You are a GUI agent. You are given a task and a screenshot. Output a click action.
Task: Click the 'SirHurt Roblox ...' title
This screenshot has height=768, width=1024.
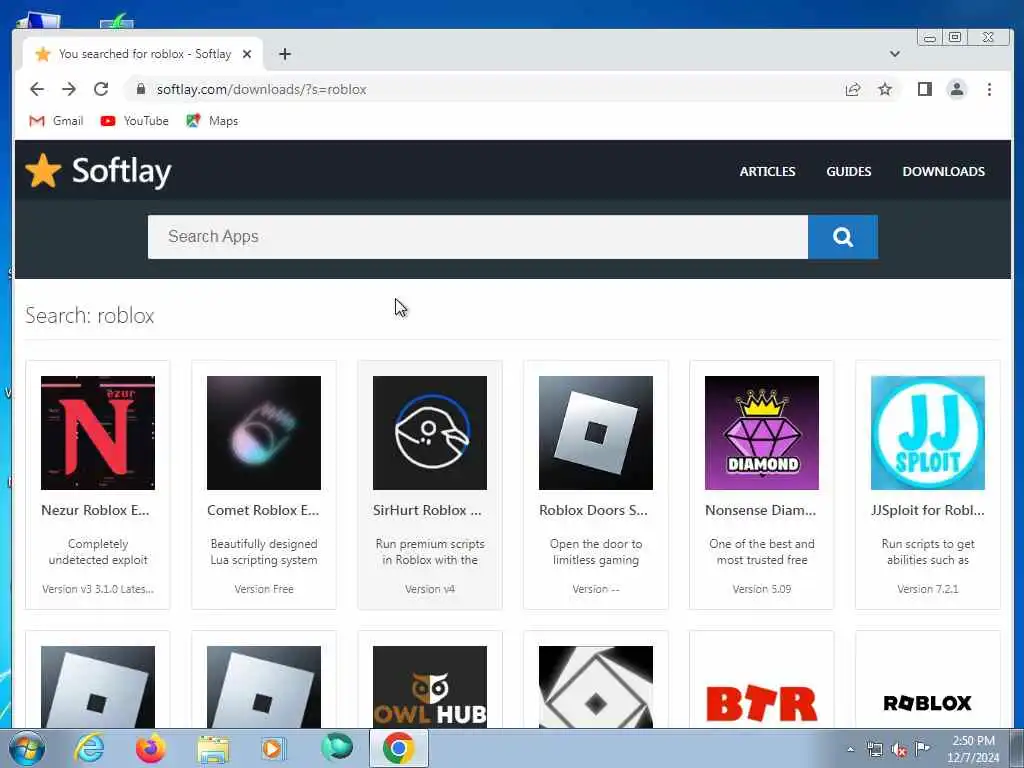click(x=427, y=510)
